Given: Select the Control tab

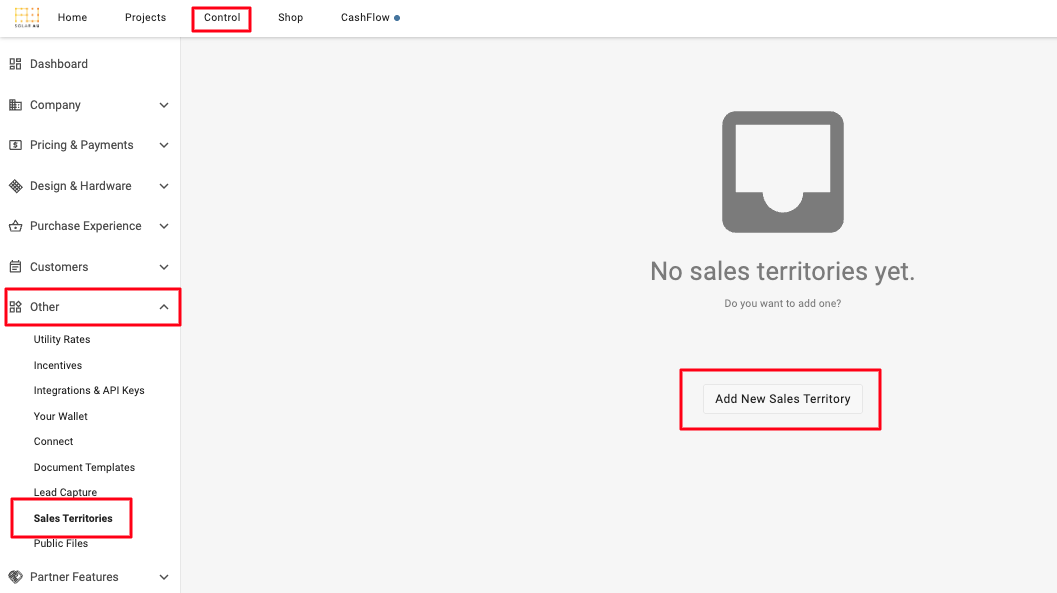Looking at the screenshot, I should click(x=222, y=18).
